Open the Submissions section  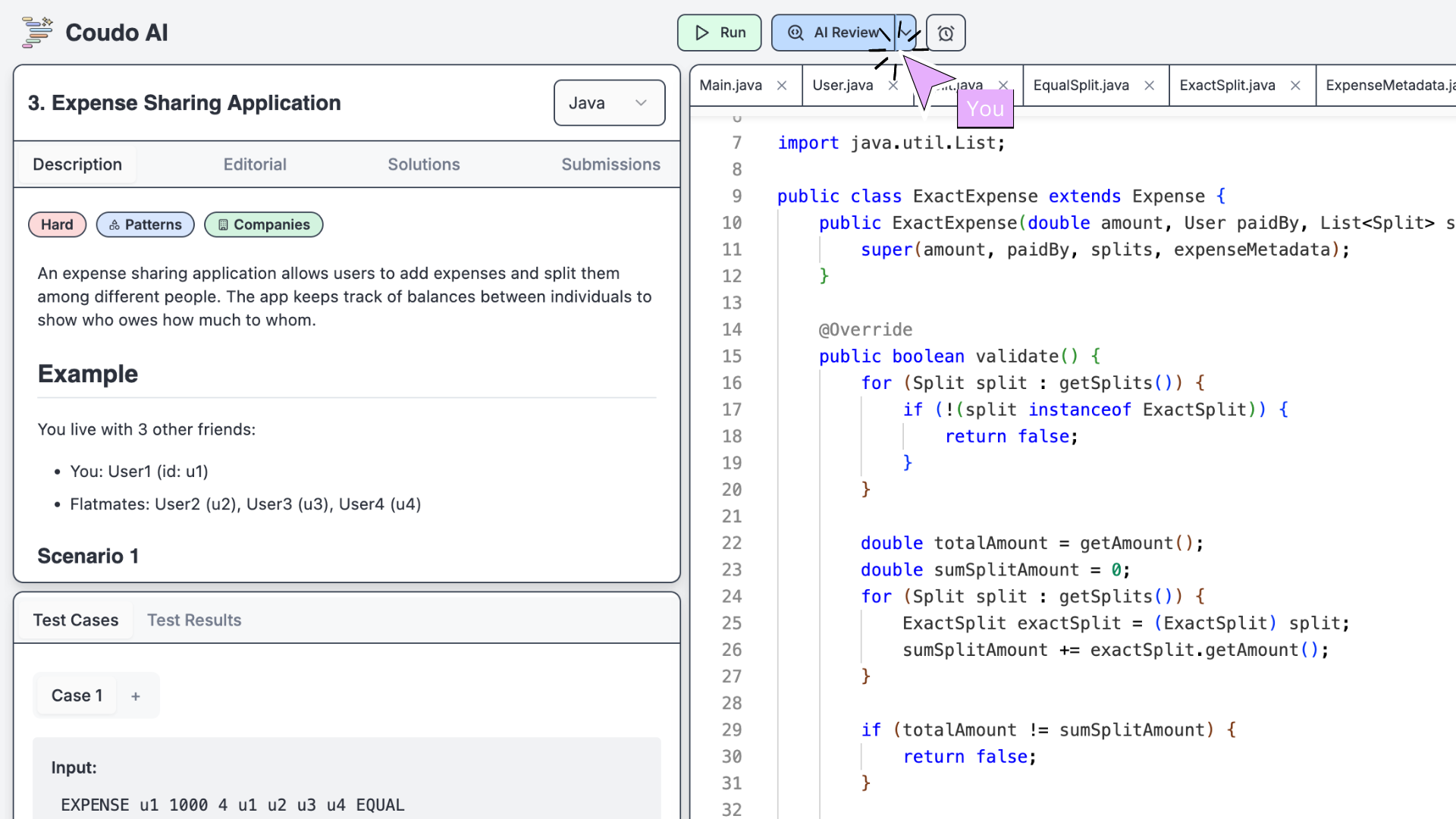[x=612, y=164]
